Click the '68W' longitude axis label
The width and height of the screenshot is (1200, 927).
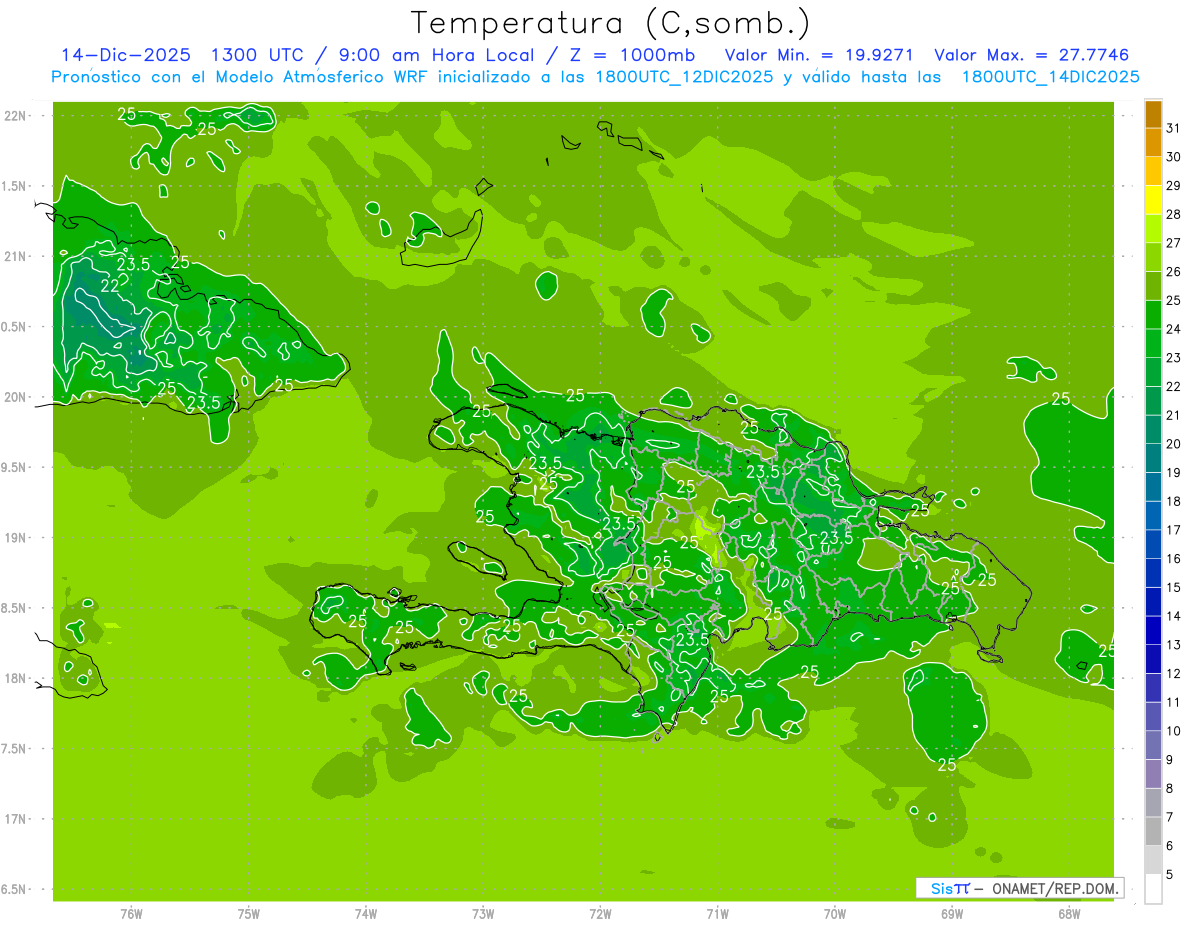pyautogui.click(x=1068, y=913)
